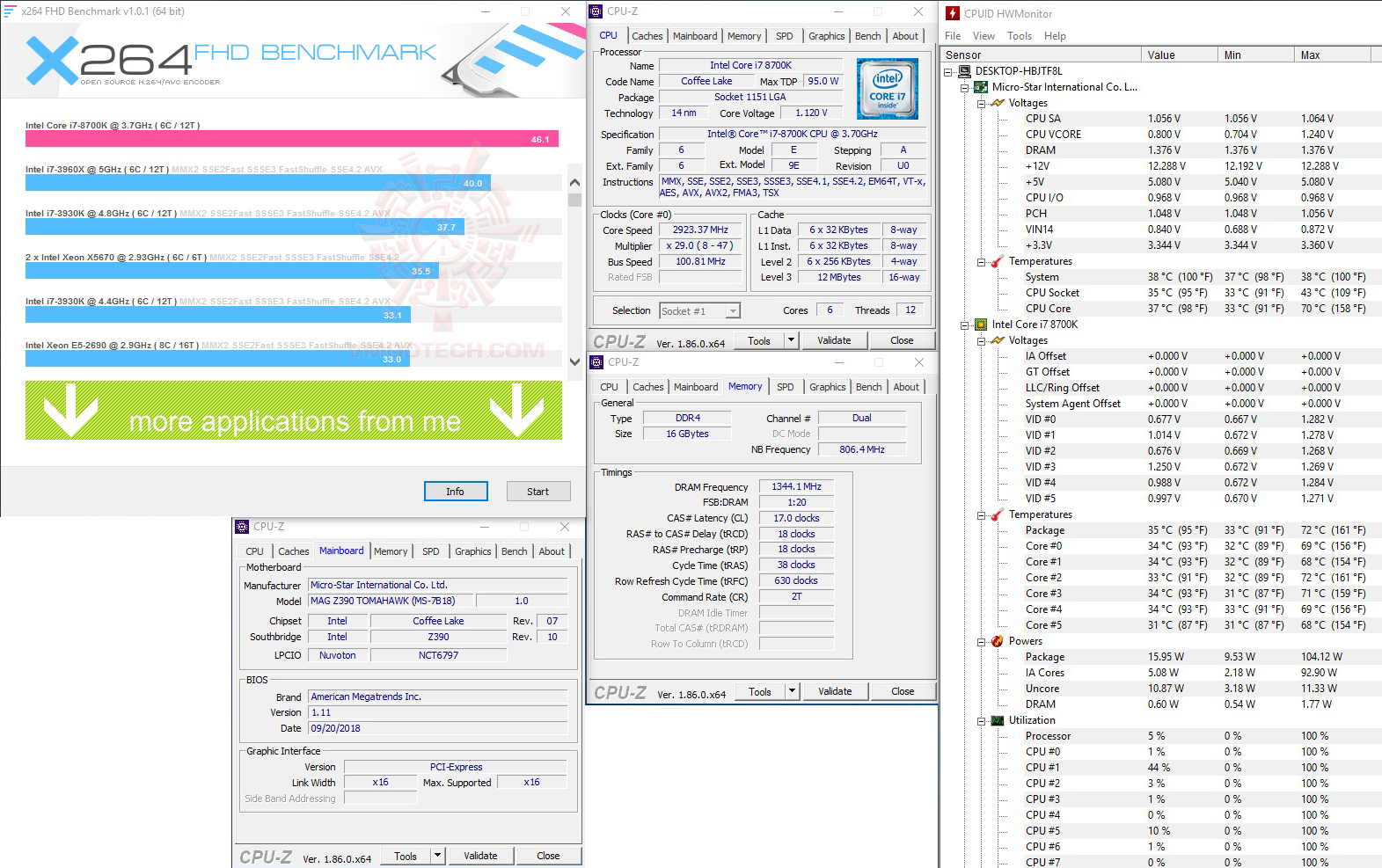Click the Temperatures thermometer icon under Micro-Star
1382x868 pixels.
point(998,261)
